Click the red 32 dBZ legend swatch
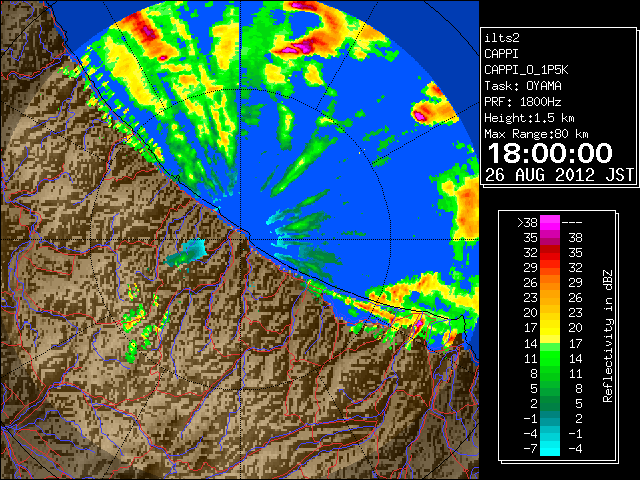 pos(550,253)
